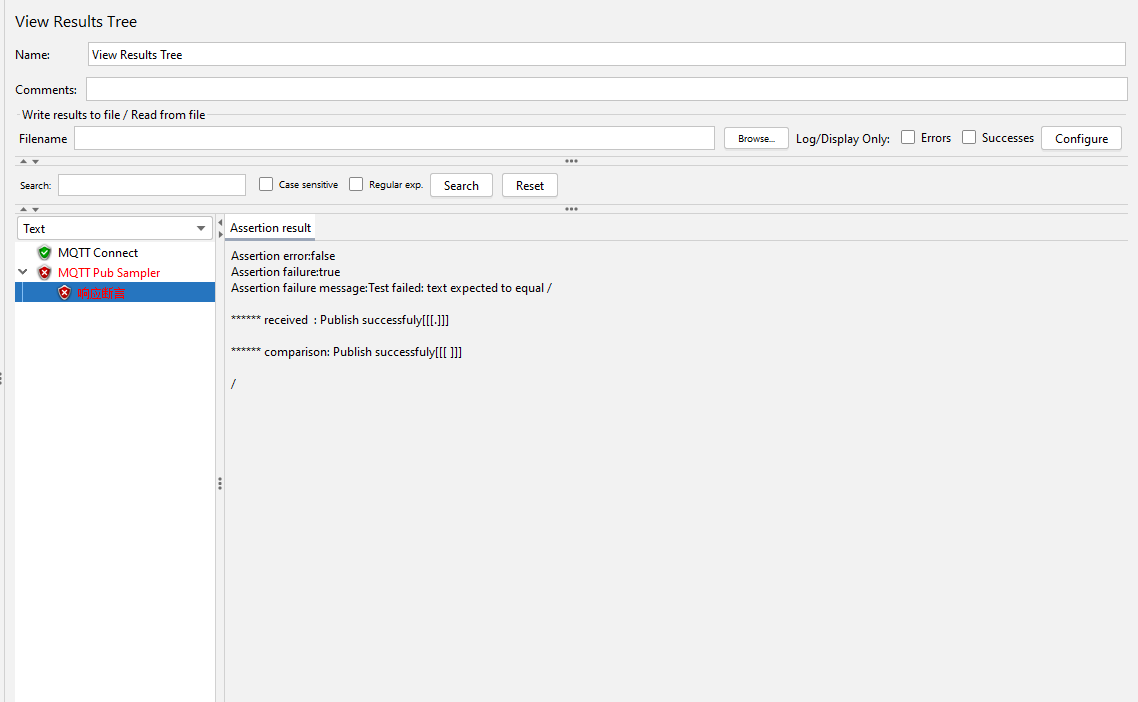Toggle the Case sensitive checkbox
Screen dimensions: 1138x702
(x=266, y=184)
